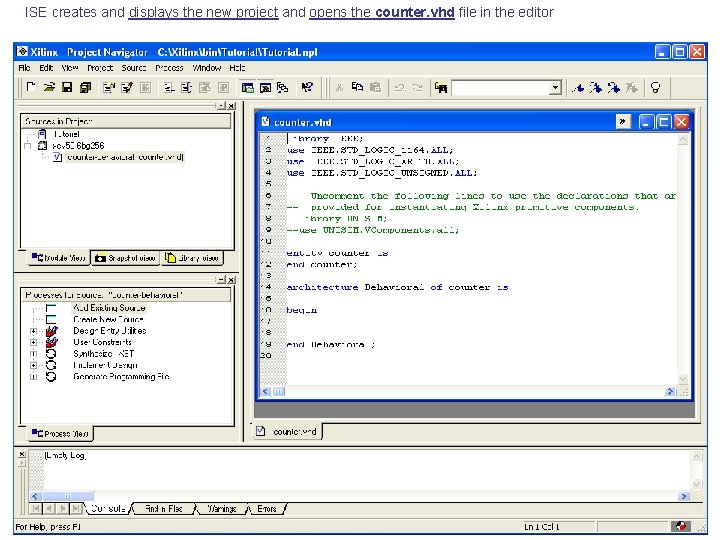Image resolution: width=720 pixels, height=540 pixels.
Task: Open the Source menu
Action: pos(134,68)
